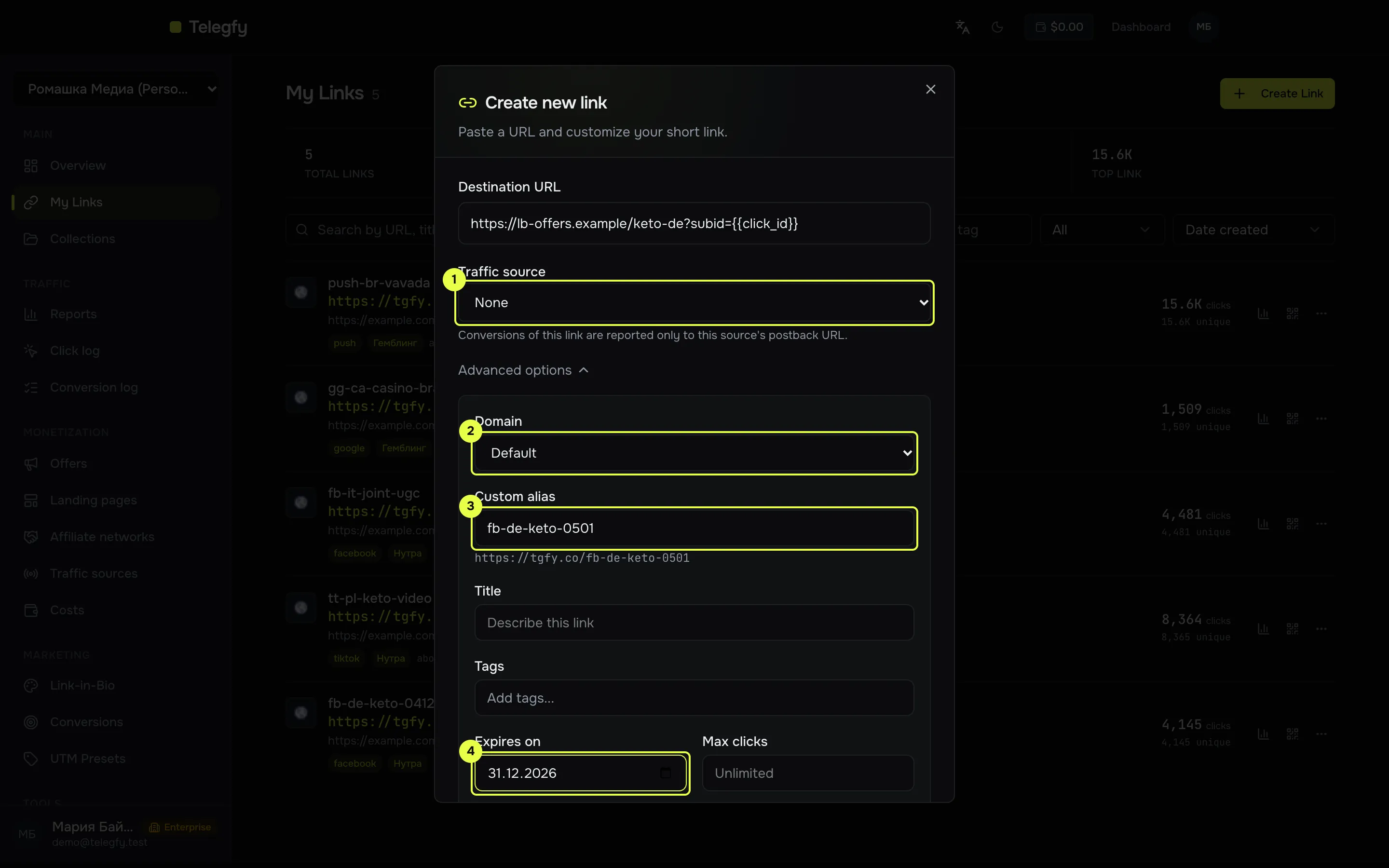Viewport: 1389px width, 868px height.
Task: Open Conversions in the sidebar
Action: 116,722
